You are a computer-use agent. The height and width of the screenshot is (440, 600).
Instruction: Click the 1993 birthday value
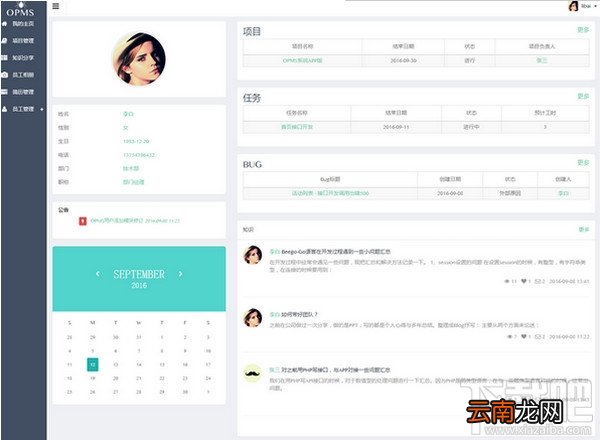click(x=136, y=141)
